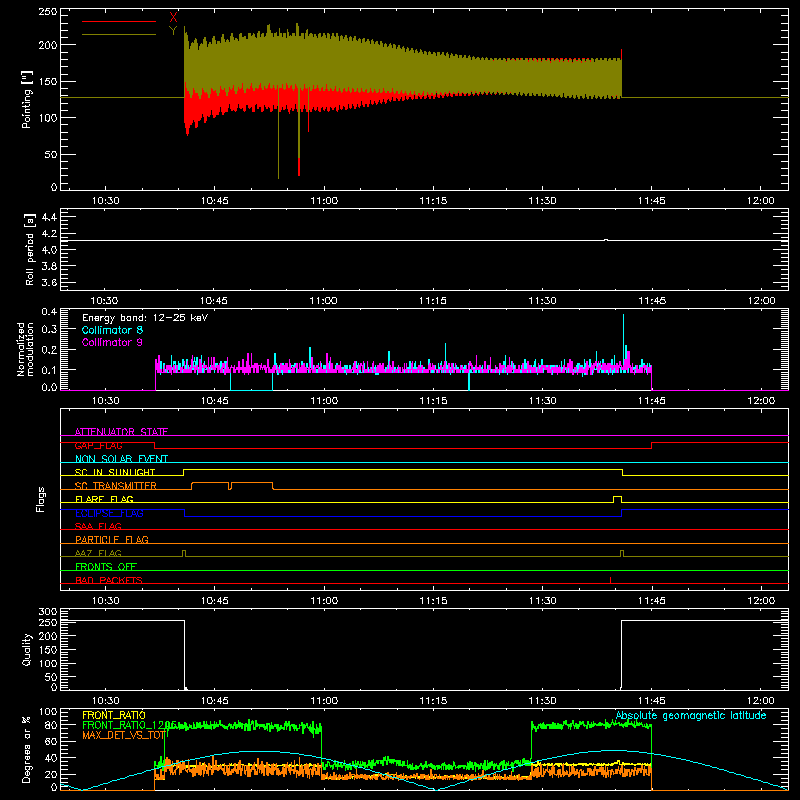The width and height of the screenshot is (800, 800).
Task: Click the orange MAX_DET_VS_TOT legend label
Action: (x=125, y=735)
